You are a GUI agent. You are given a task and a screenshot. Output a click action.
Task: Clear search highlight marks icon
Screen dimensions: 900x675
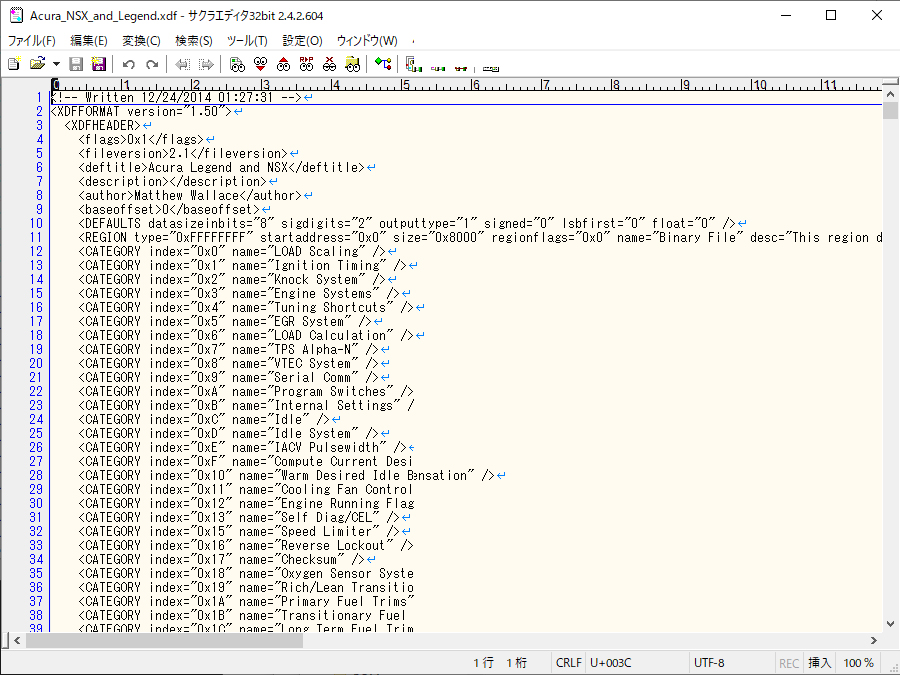coord(329,64)
